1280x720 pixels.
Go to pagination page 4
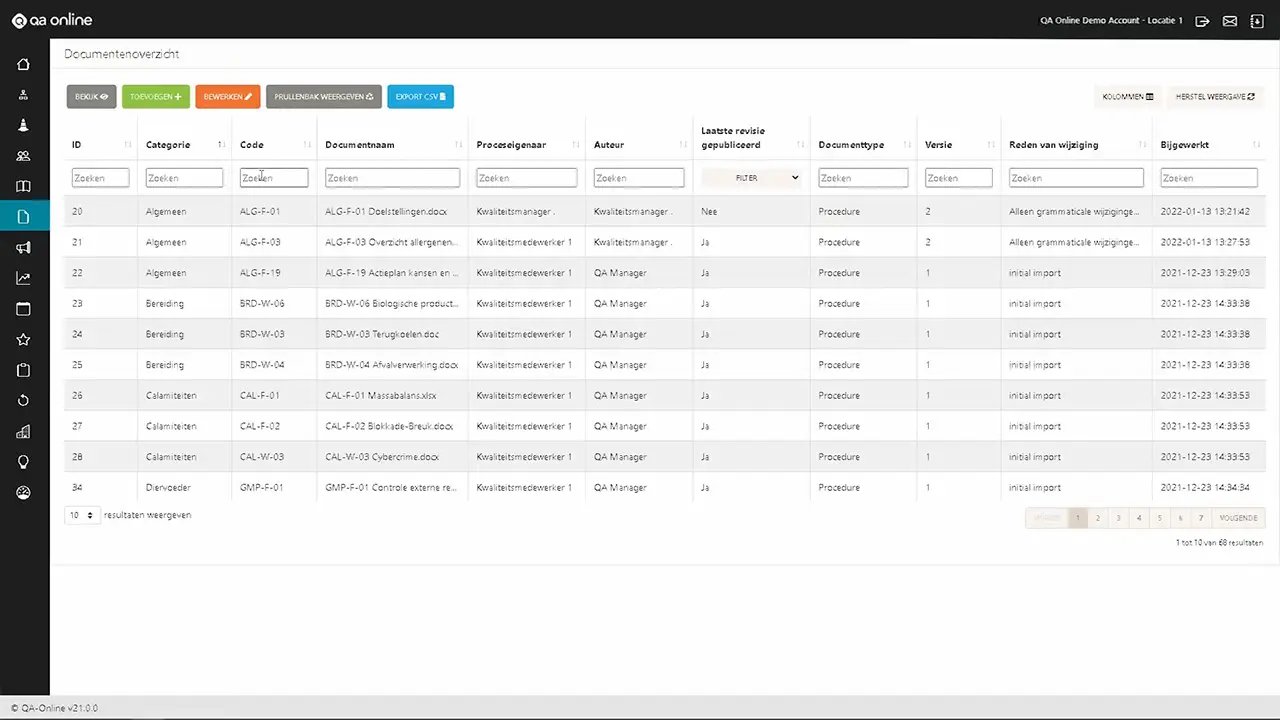pos(1139,518)
